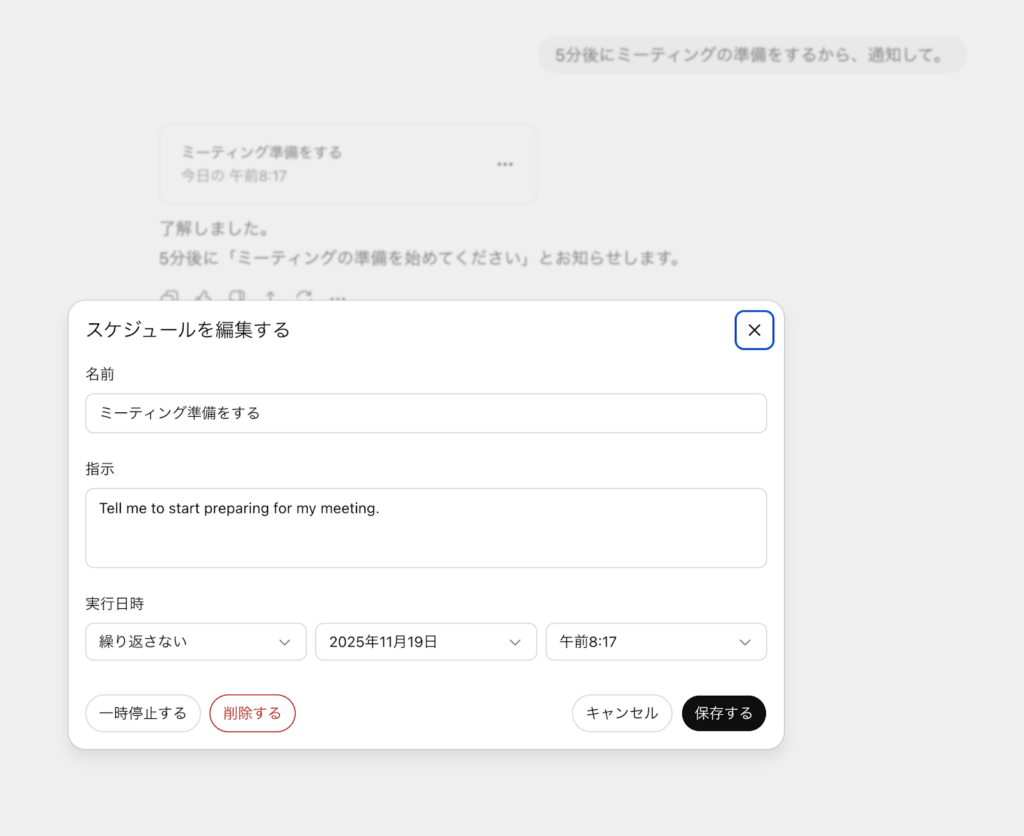
Task: Click the 指示 instructions field
Action: click(x=426, y=528)
